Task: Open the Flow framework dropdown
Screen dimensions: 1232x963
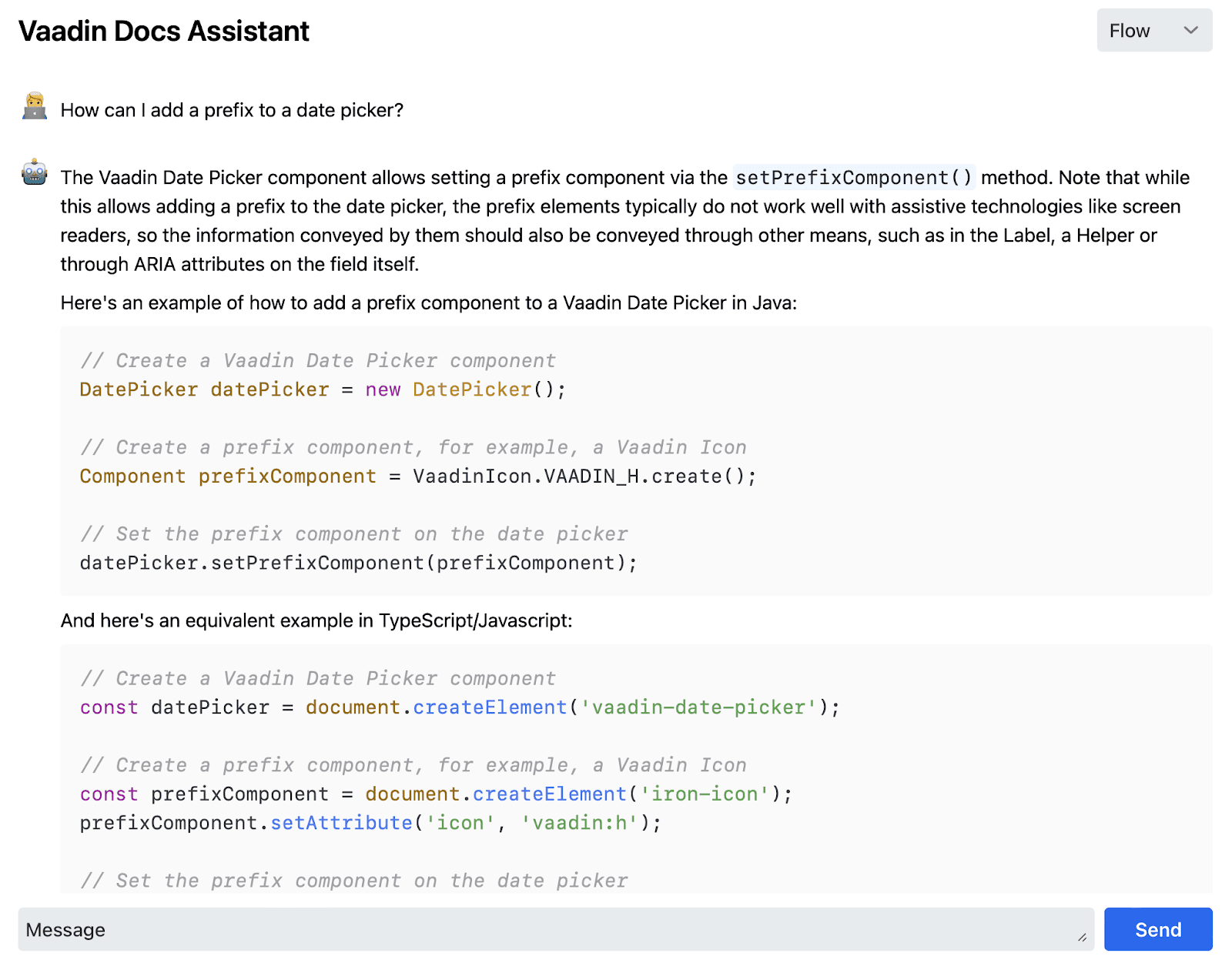Action: click(x=1153, y=31)
